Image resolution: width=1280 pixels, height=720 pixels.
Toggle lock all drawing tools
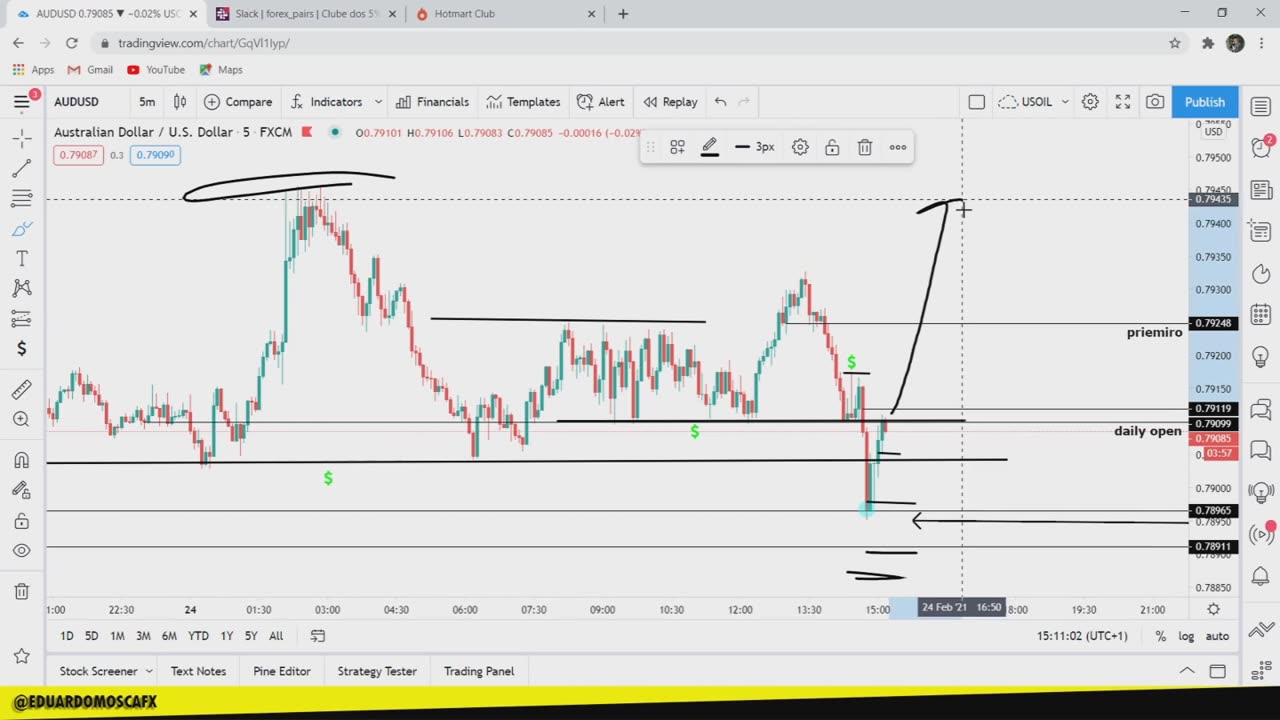[x=21, y=521]
